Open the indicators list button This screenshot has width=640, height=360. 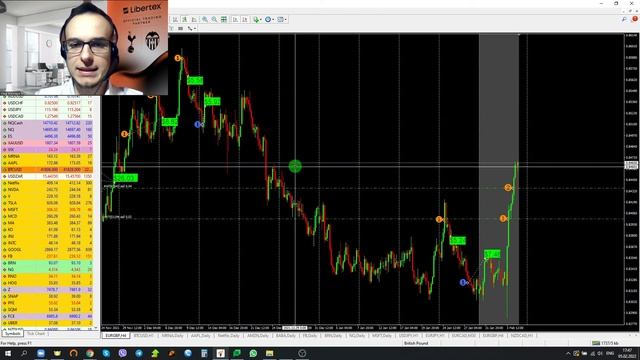click(x=256, y=20)
